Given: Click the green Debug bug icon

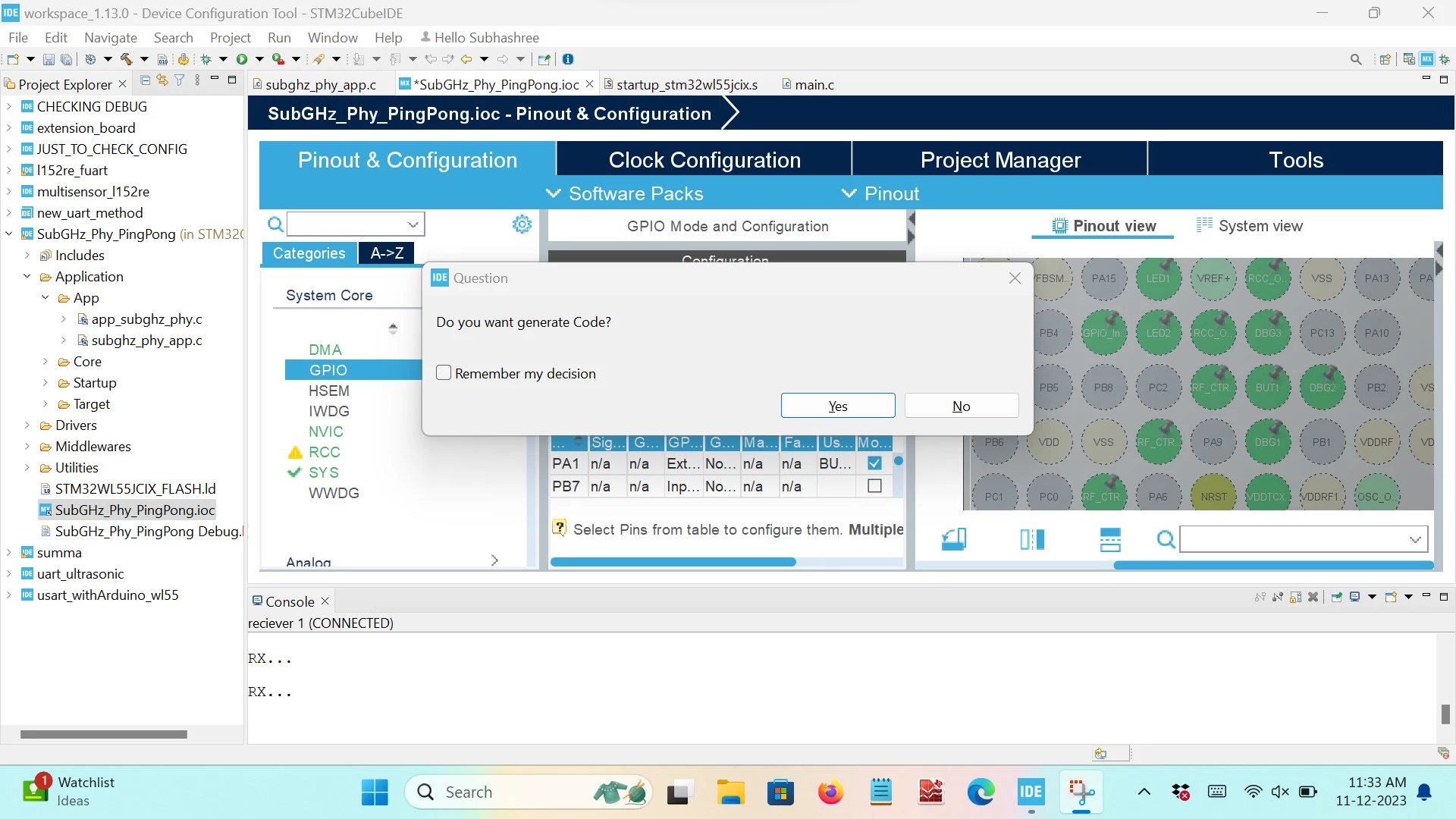Looking at the screenshot, I should tap(206, 59).
